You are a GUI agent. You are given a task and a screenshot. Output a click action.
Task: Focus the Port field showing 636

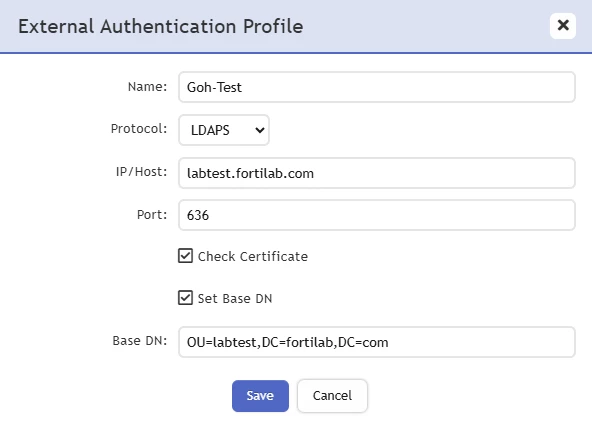(x=376, y=215)
